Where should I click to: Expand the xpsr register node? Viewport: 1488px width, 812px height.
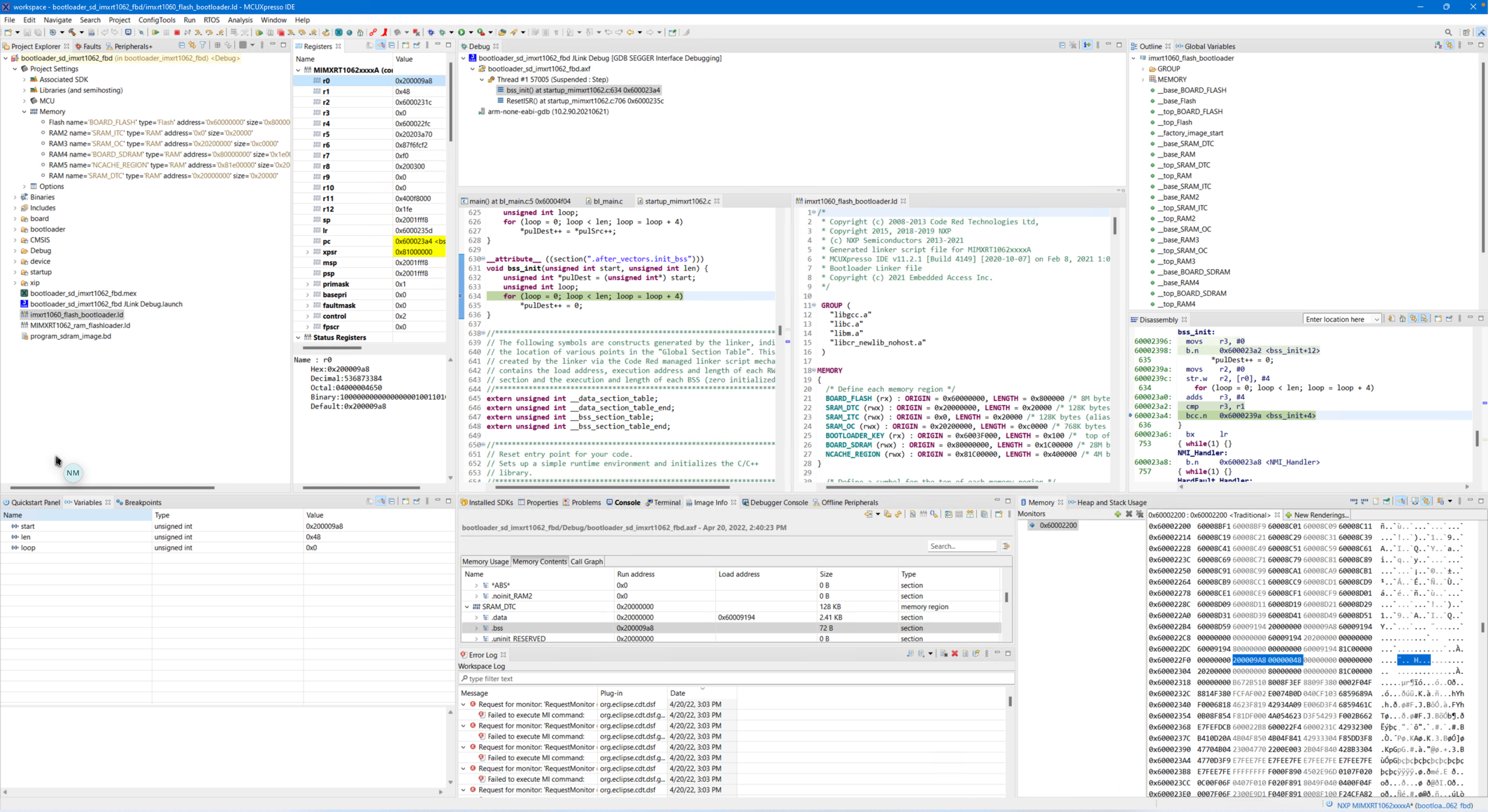[308, 252]
